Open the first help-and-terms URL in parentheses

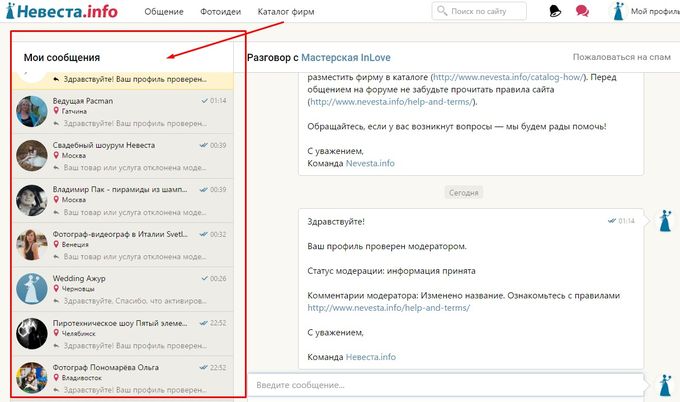click(x=392, y=102)
